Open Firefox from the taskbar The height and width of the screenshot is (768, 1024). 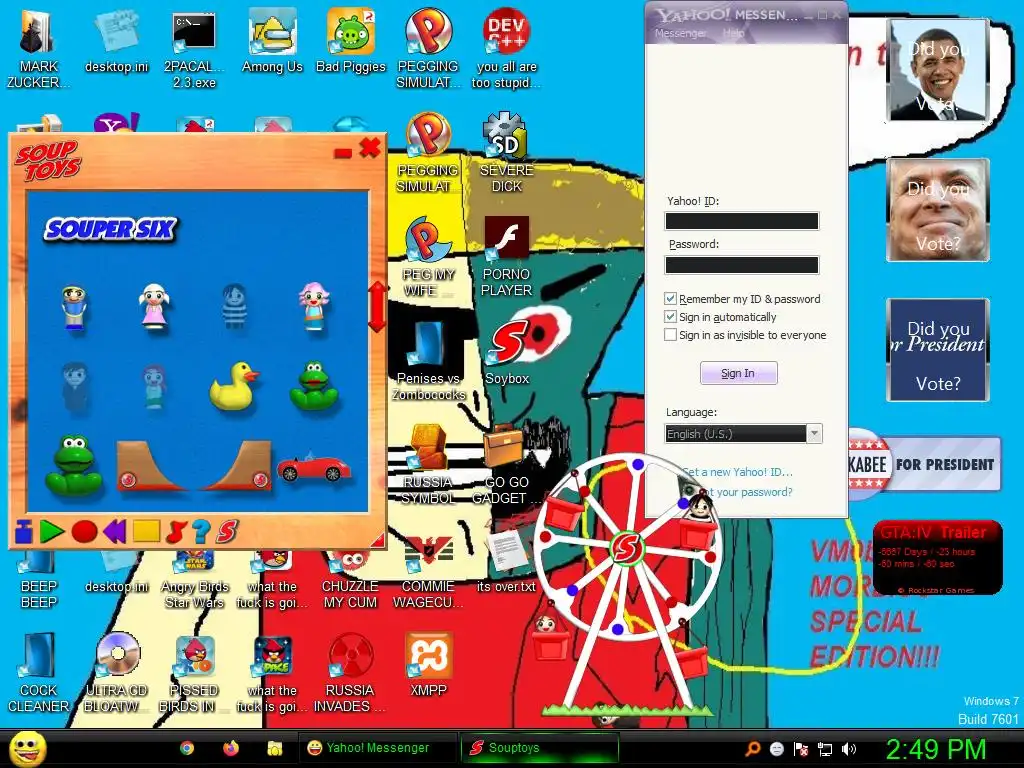[x=231, y=748]
